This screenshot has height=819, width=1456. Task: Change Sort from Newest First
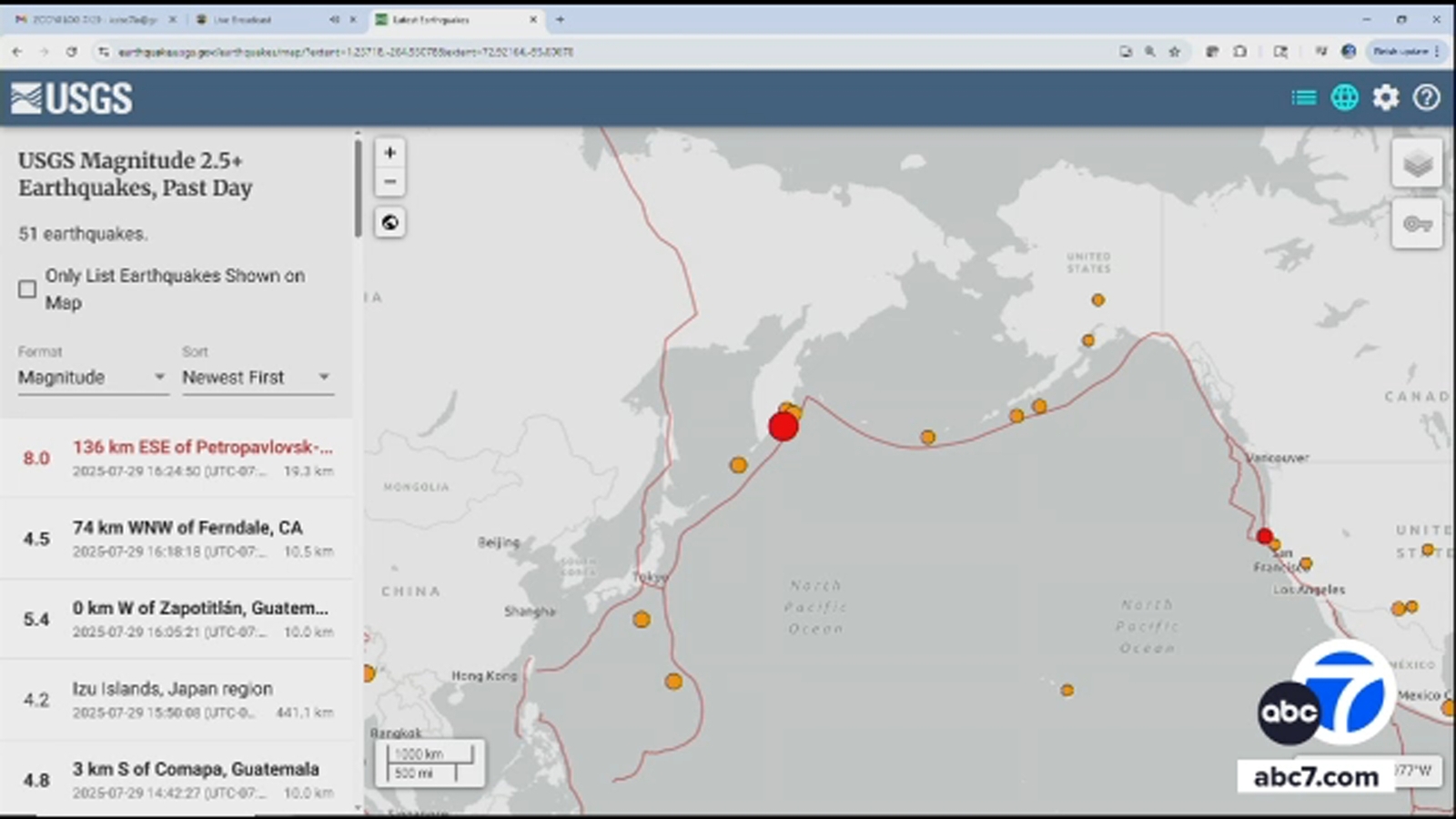257,377
